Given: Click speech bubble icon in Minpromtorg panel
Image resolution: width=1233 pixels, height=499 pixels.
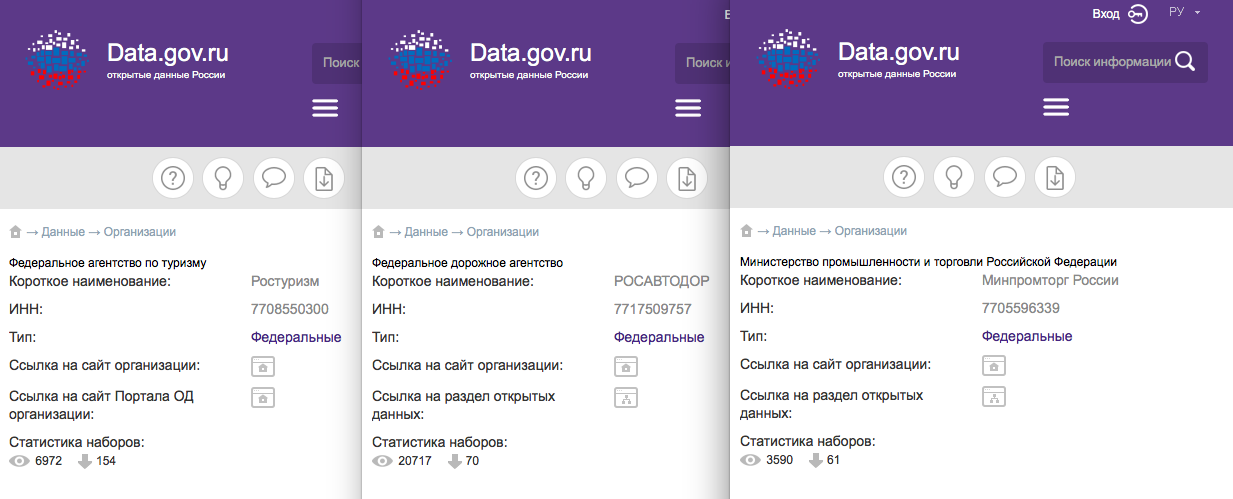Looking at the screenshot, I should click(x=1005, y=178).
